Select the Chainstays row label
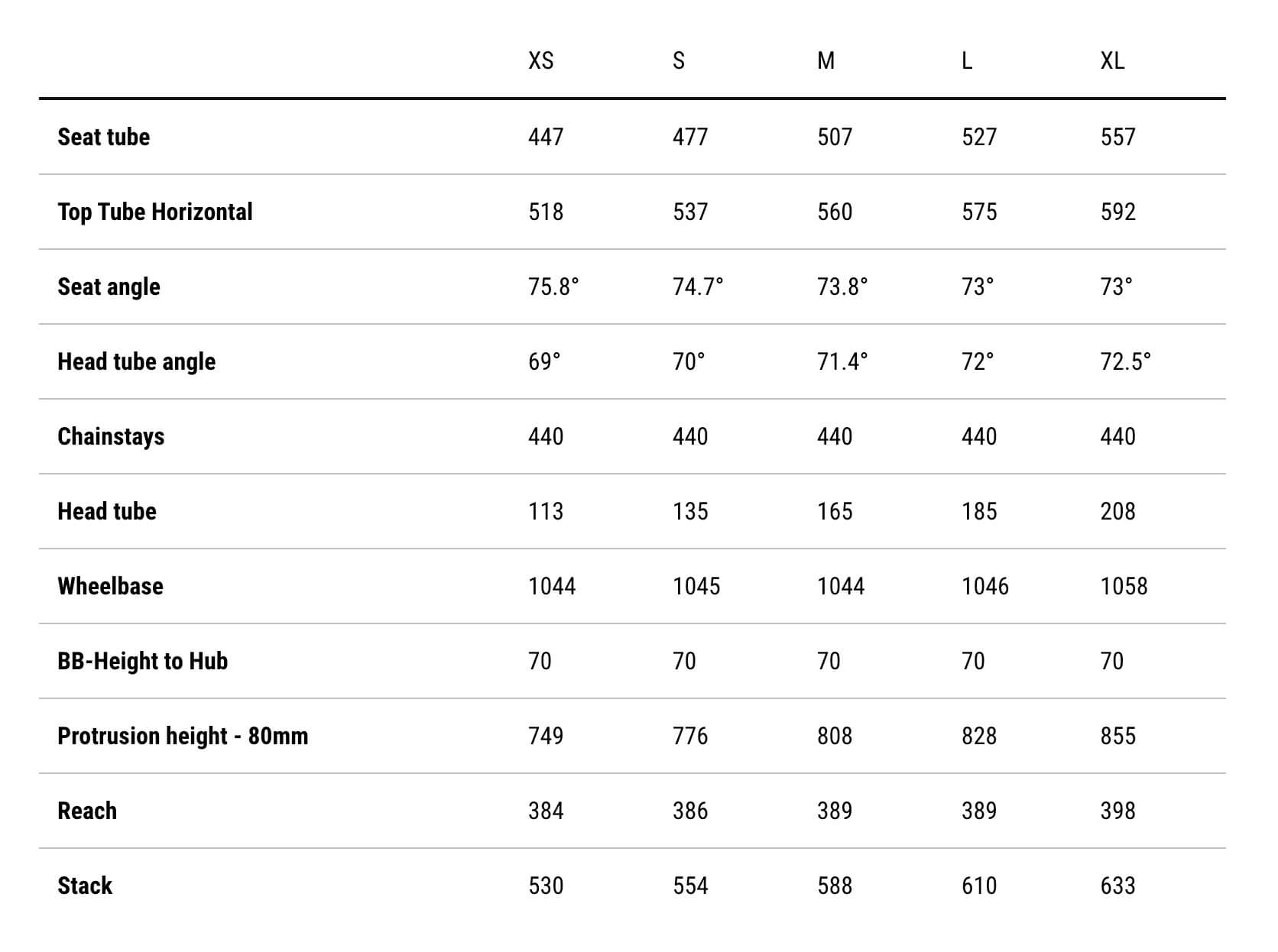 click(111, 437)
